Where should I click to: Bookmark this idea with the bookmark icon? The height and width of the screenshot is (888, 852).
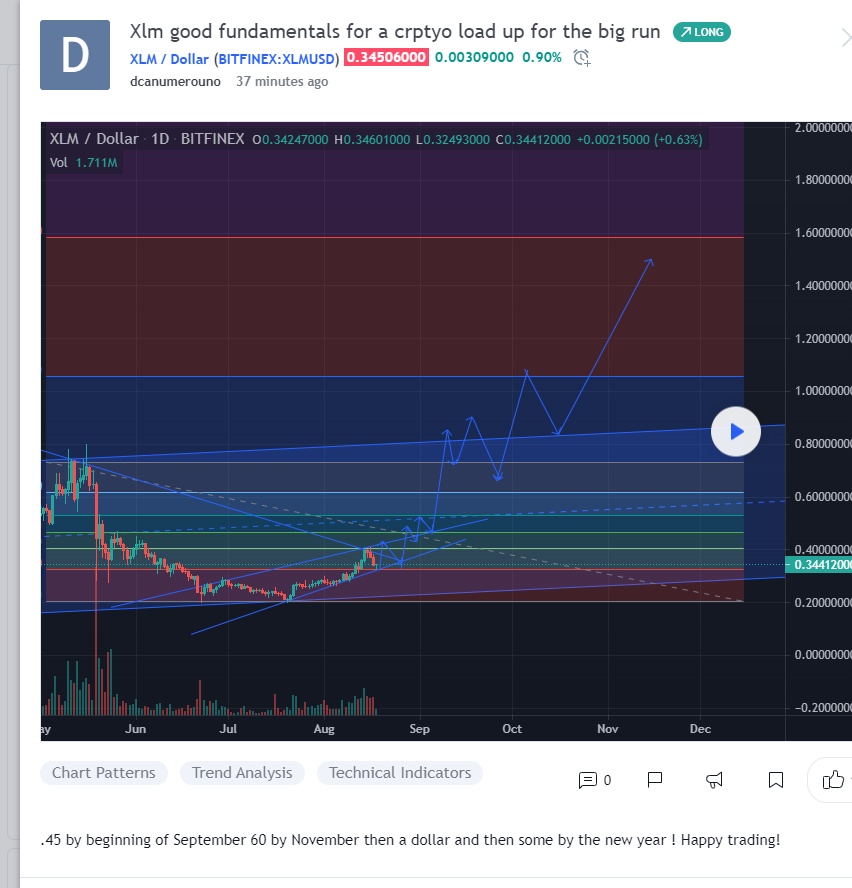pos(775,780)
